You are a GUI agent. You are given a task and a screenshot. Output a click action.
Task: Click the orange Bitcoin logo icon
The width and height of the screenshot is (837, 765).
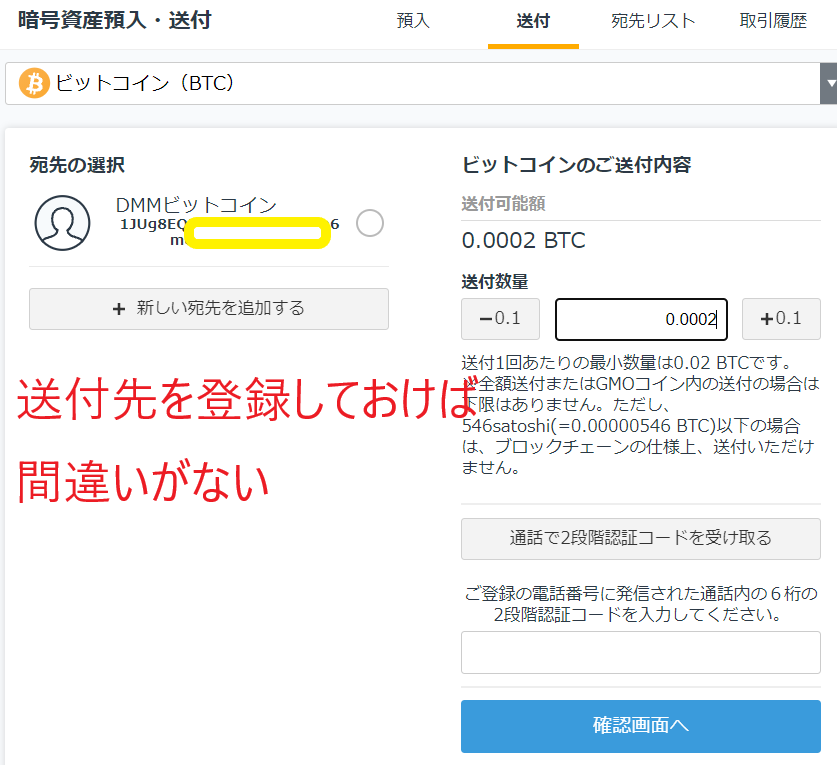(x=34, y=83)
